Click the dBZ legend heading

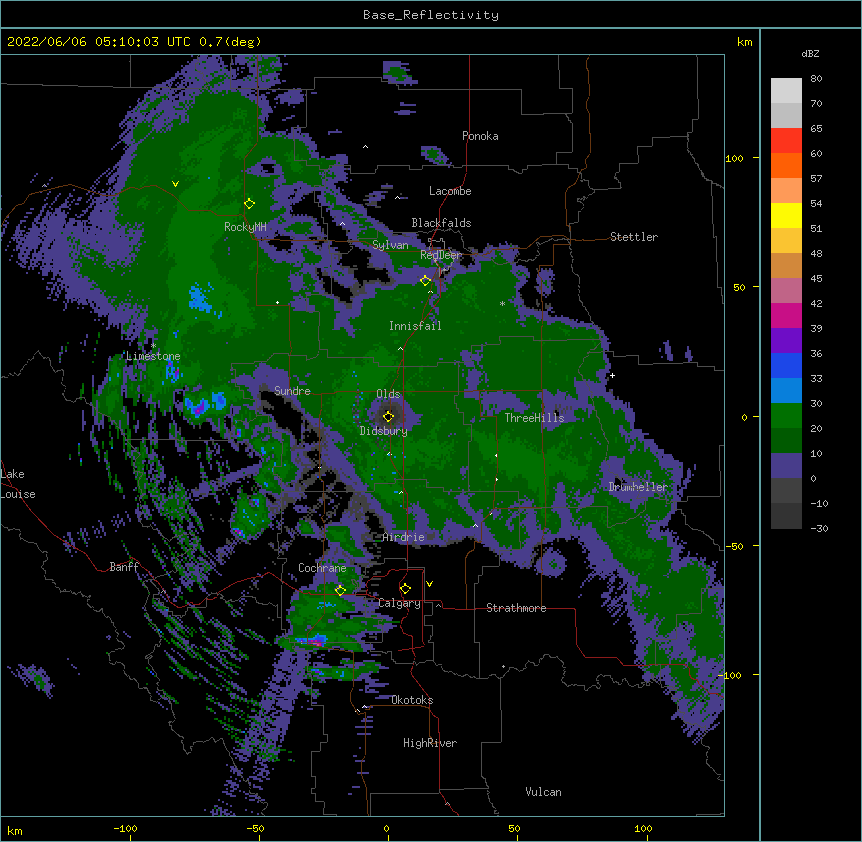(810, 54)
